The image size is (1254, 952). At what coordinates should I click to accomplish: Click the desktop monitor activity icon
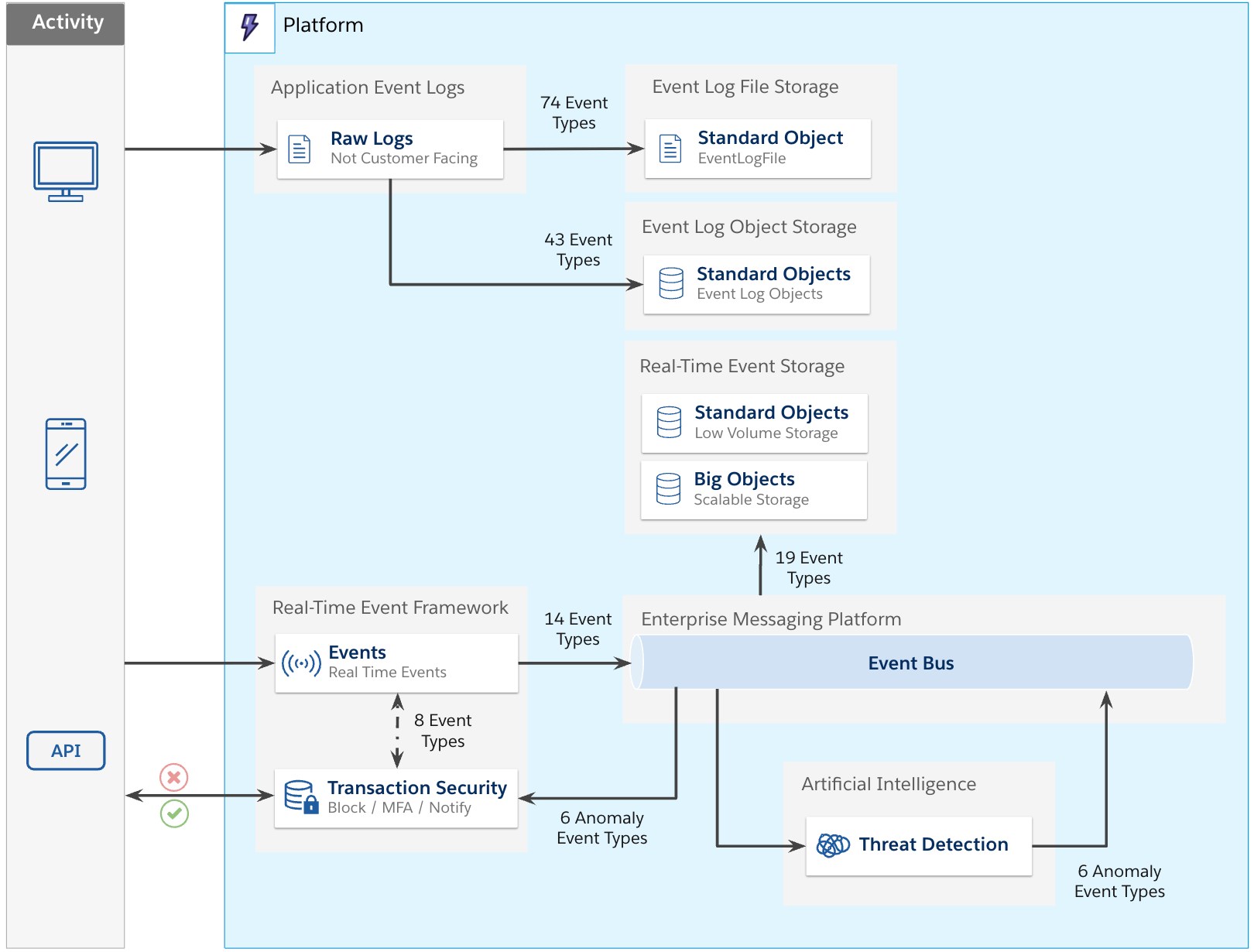66,171
